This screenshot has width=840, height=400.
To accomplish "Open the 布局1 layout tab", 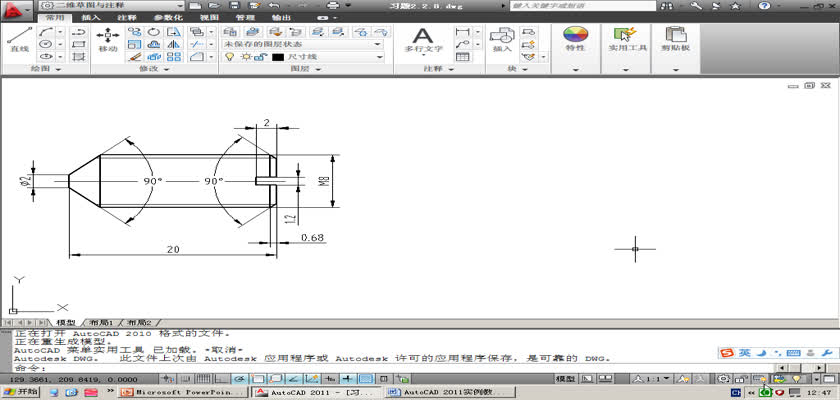I will 101,323.
